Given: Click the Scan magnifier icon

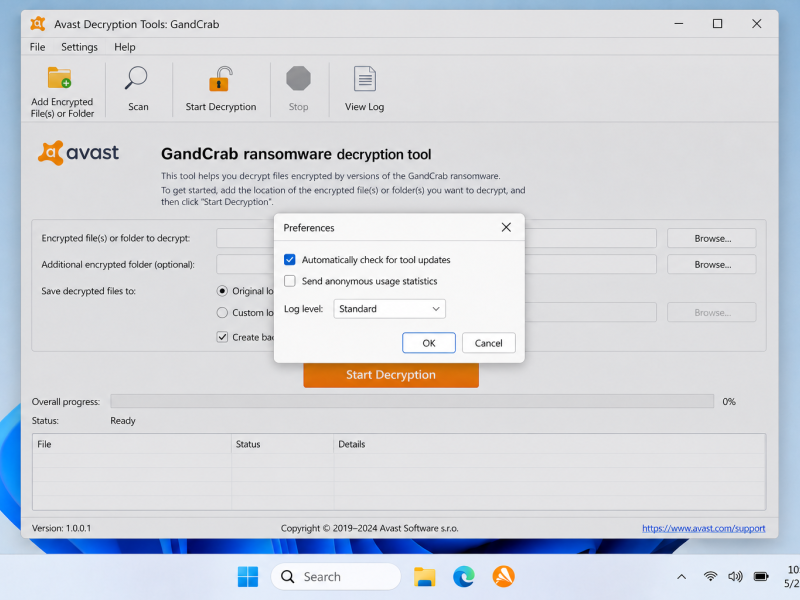Looking at the screenshot, I should coord(136,78).
